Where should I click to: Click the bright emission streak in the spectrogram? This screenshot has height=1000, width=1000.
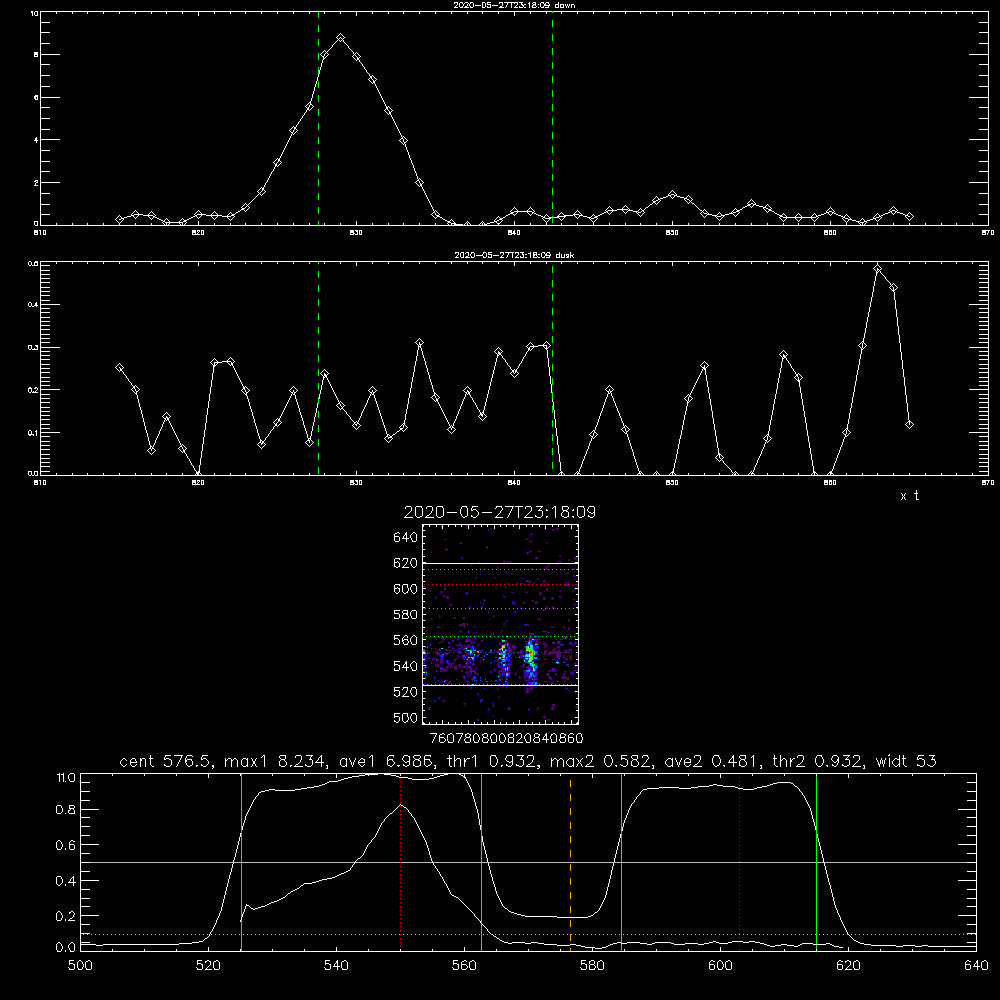[530, 658]
